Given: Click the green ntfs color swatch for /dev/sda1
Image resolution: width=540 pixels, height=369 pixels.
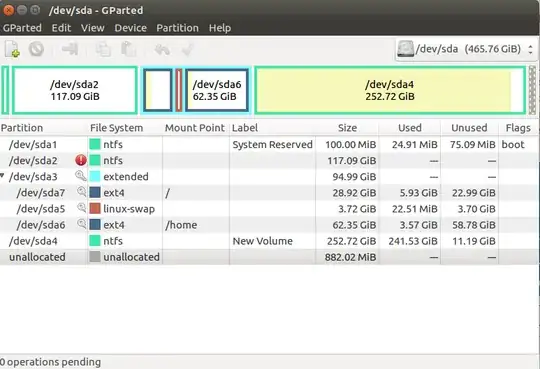Looking at the screenshot, I should (95, 144).
